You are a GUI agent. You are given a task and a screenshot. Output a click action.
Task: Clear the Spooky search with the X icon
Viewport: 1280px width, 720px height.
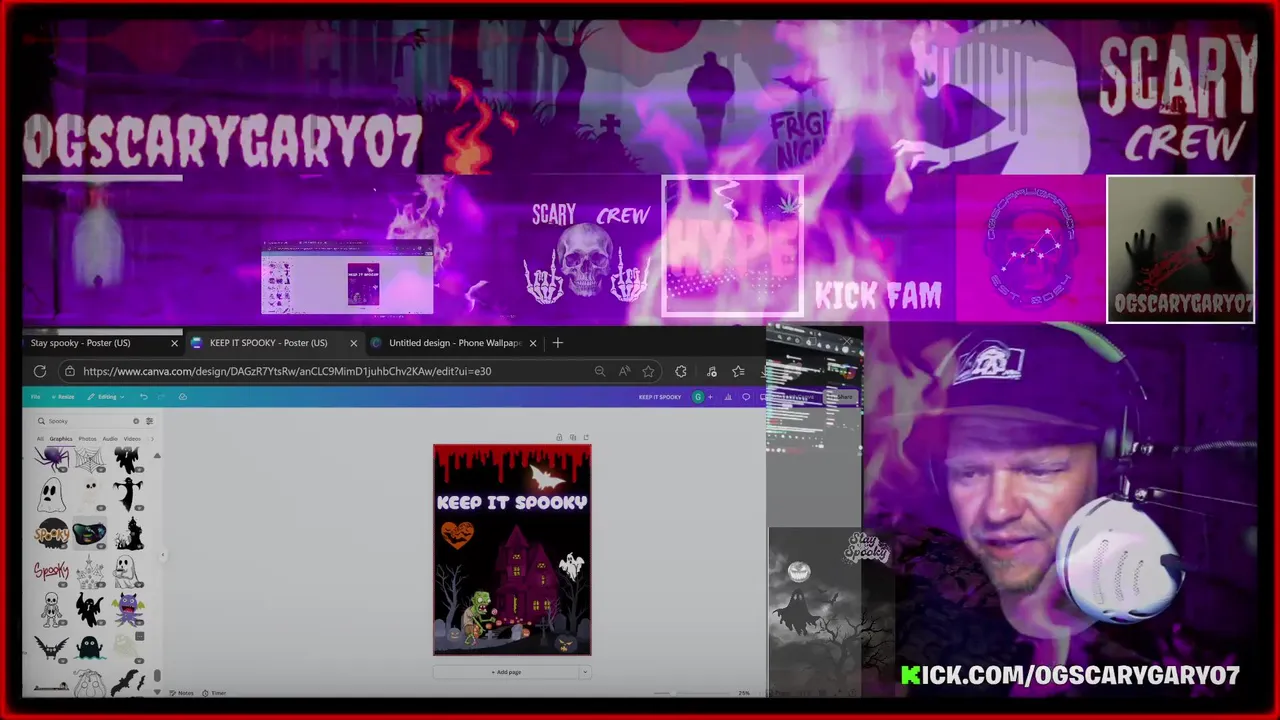point(136,421)
